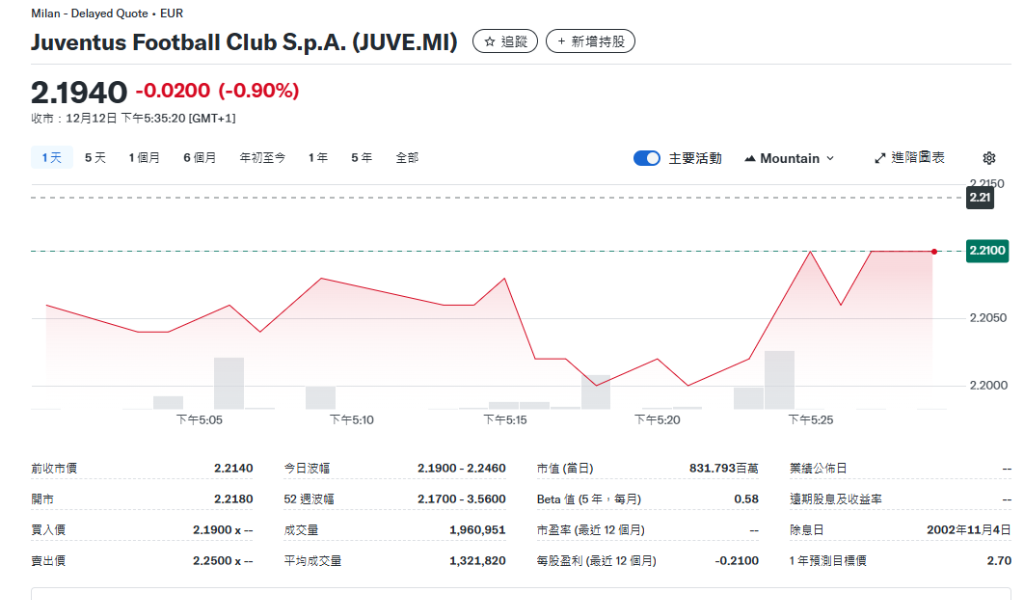Open chart settings gear icon
This screenshot has height=600, width=1024.
click(989, 158)
